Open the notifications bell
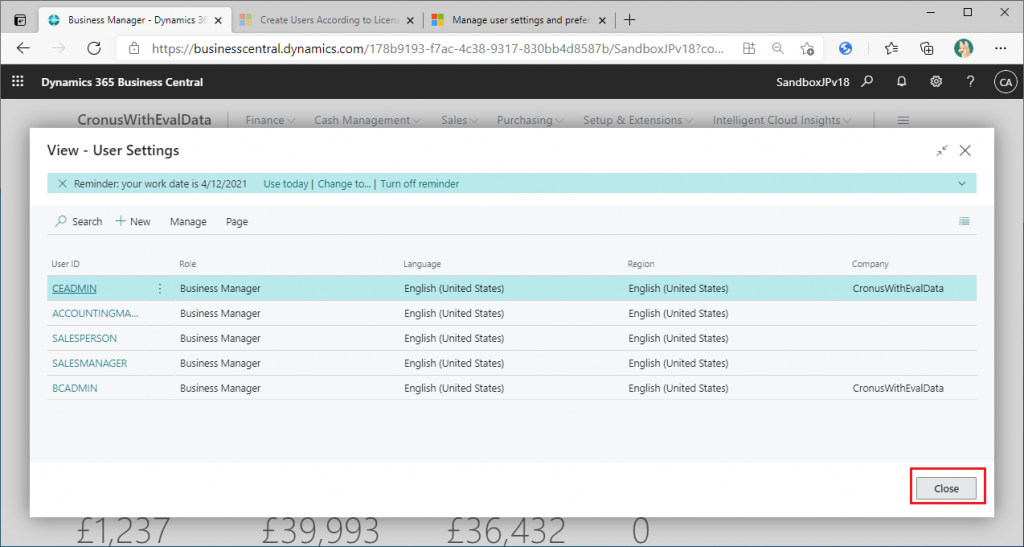The width and height of the screenshot is (1024, 547). tap(901, 82)
